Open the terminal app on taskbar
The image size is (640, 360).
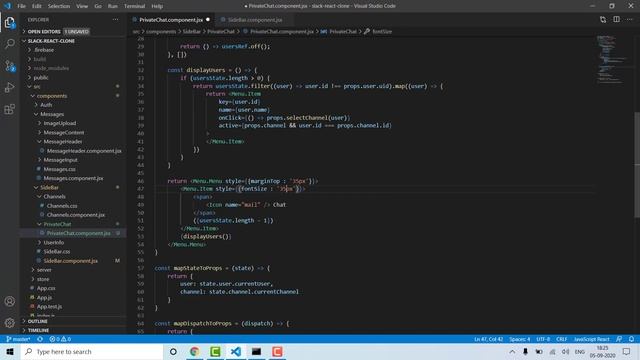point(256,352)
